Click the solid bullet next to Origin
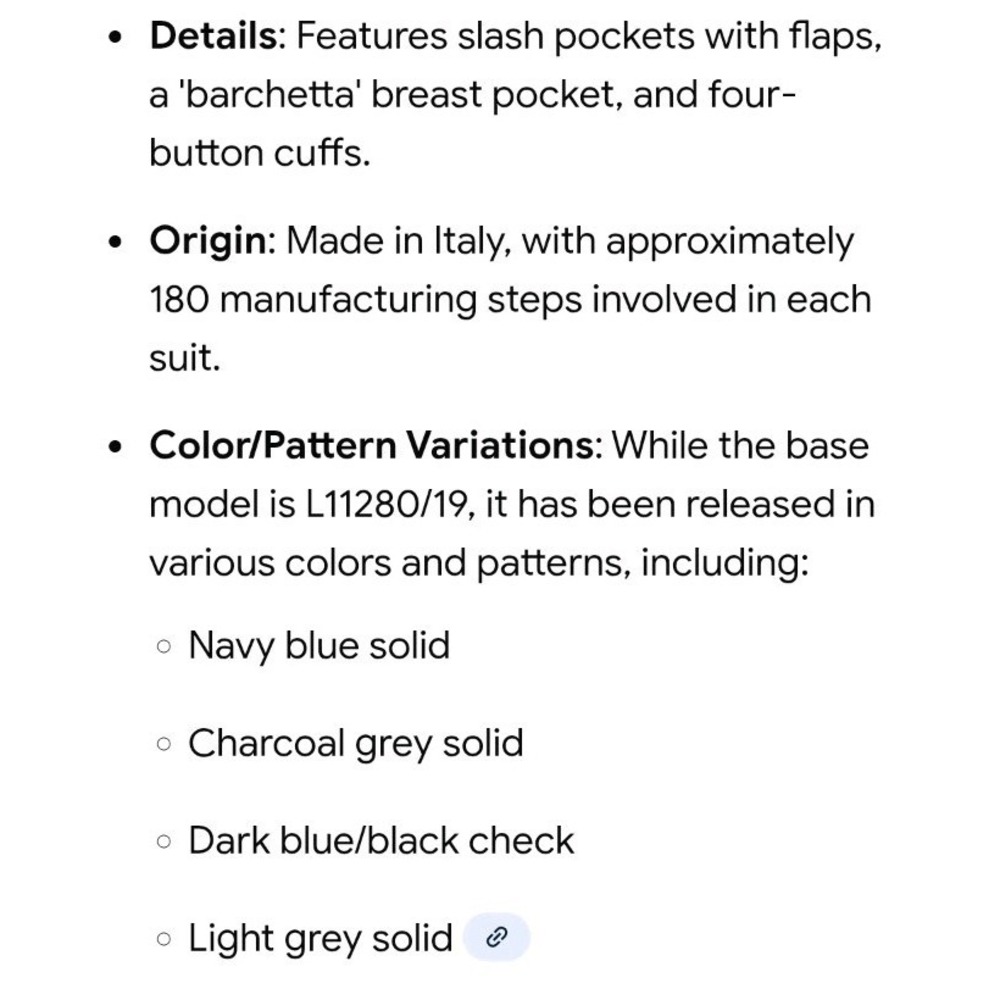Viewport: 1000px width, 1000px height. click(115, 242)
